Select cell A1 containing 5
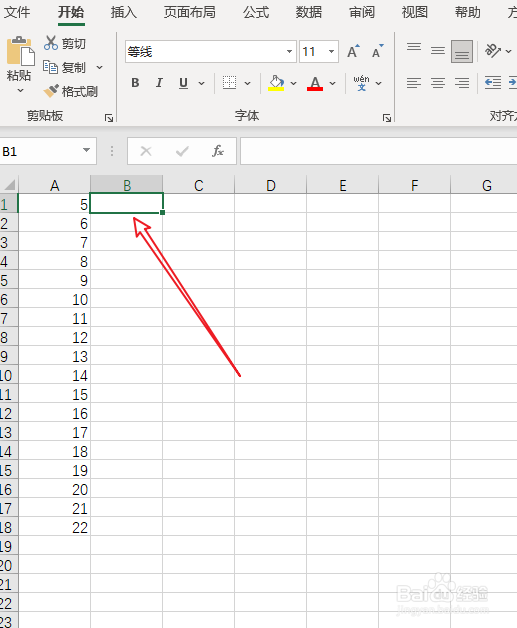 54,204
